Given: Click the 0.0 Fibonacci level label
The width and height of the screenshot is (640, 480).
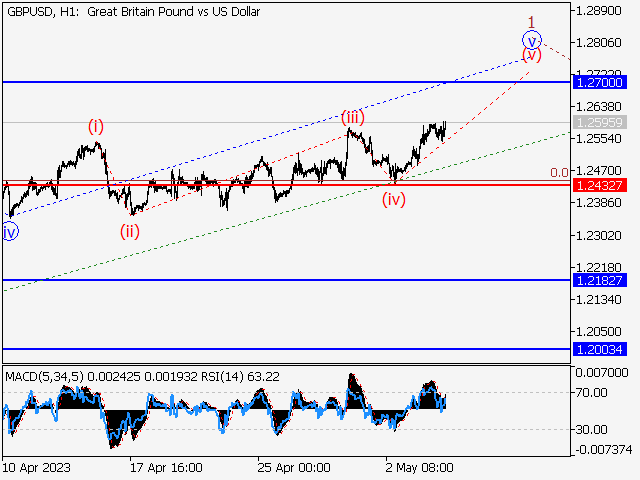Looking at the screenshot, I should tap(559, 173).
